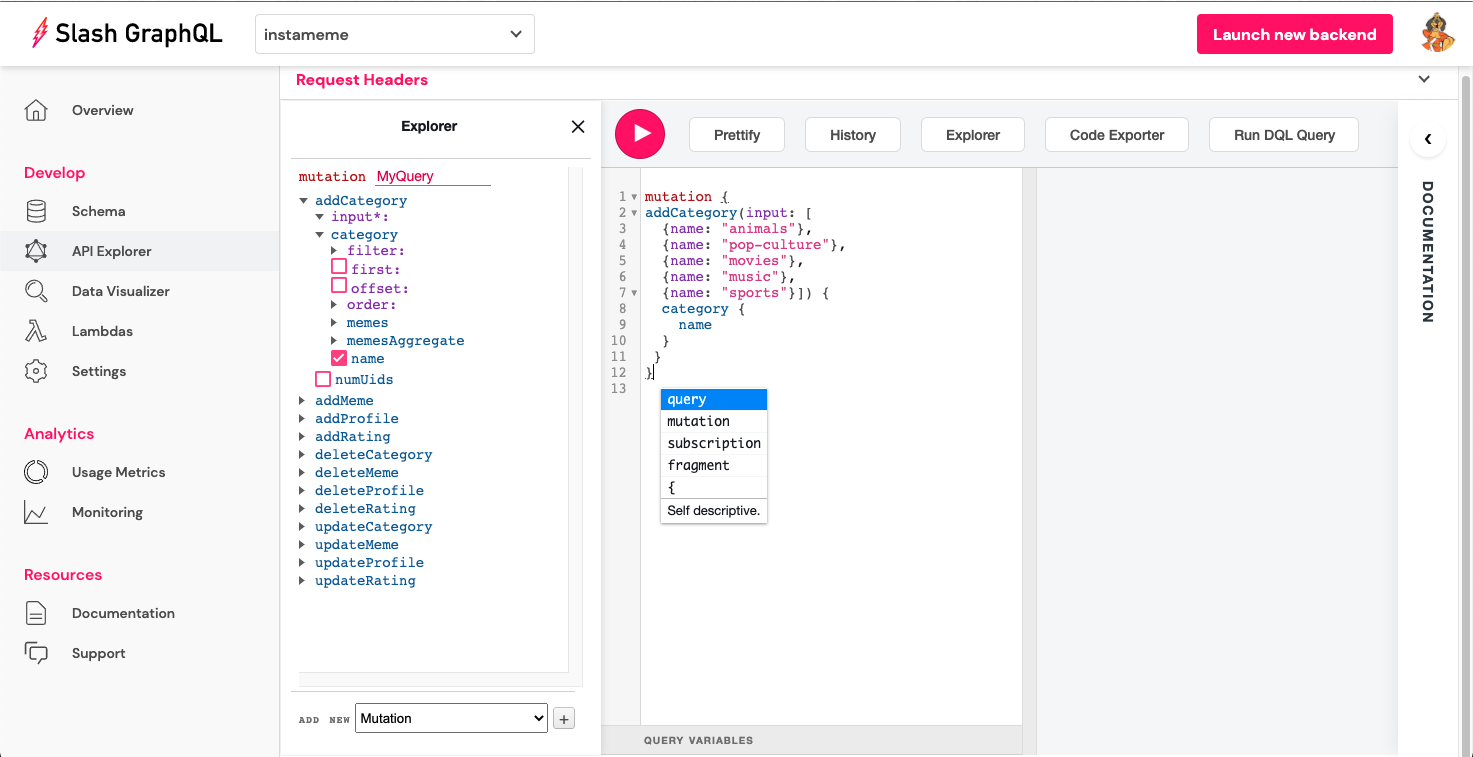The width and height of the screenshot is (1473, 757).
Task: Enable the 'first:' checkbox
Action: (x=339, y=268)
